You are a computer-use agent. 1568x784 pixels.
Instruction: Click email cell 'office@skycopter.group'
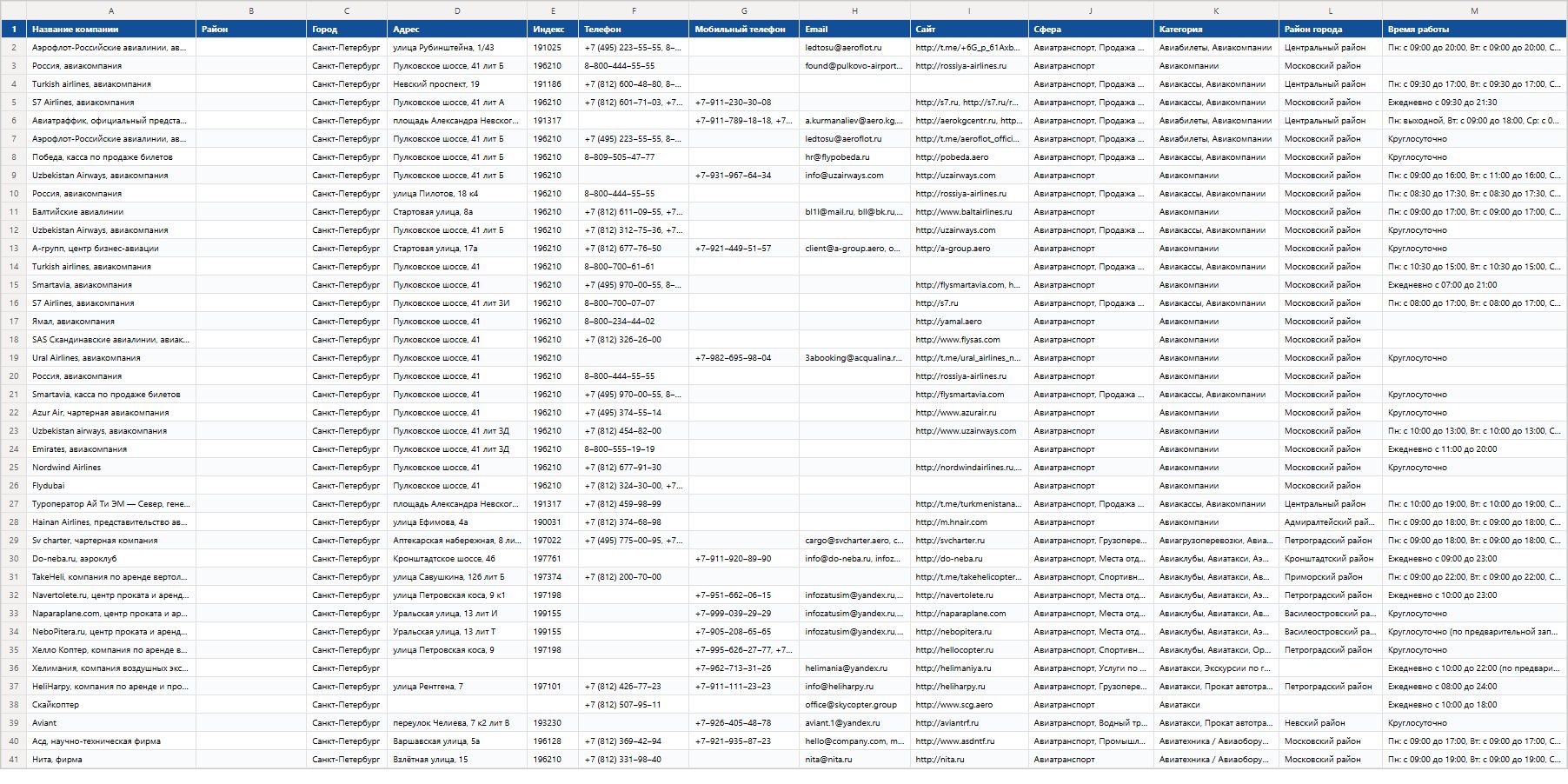[854, 704]
